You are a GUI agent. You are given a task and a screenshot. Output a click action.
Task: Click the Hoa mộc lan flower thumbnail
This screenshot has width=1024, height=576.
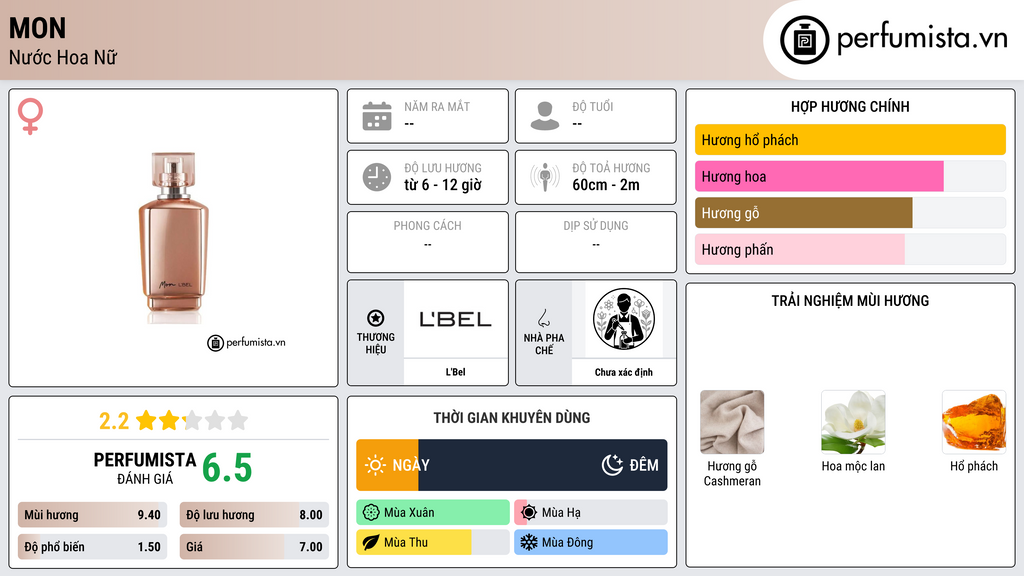pyautogui.click(x=853, y=422)
